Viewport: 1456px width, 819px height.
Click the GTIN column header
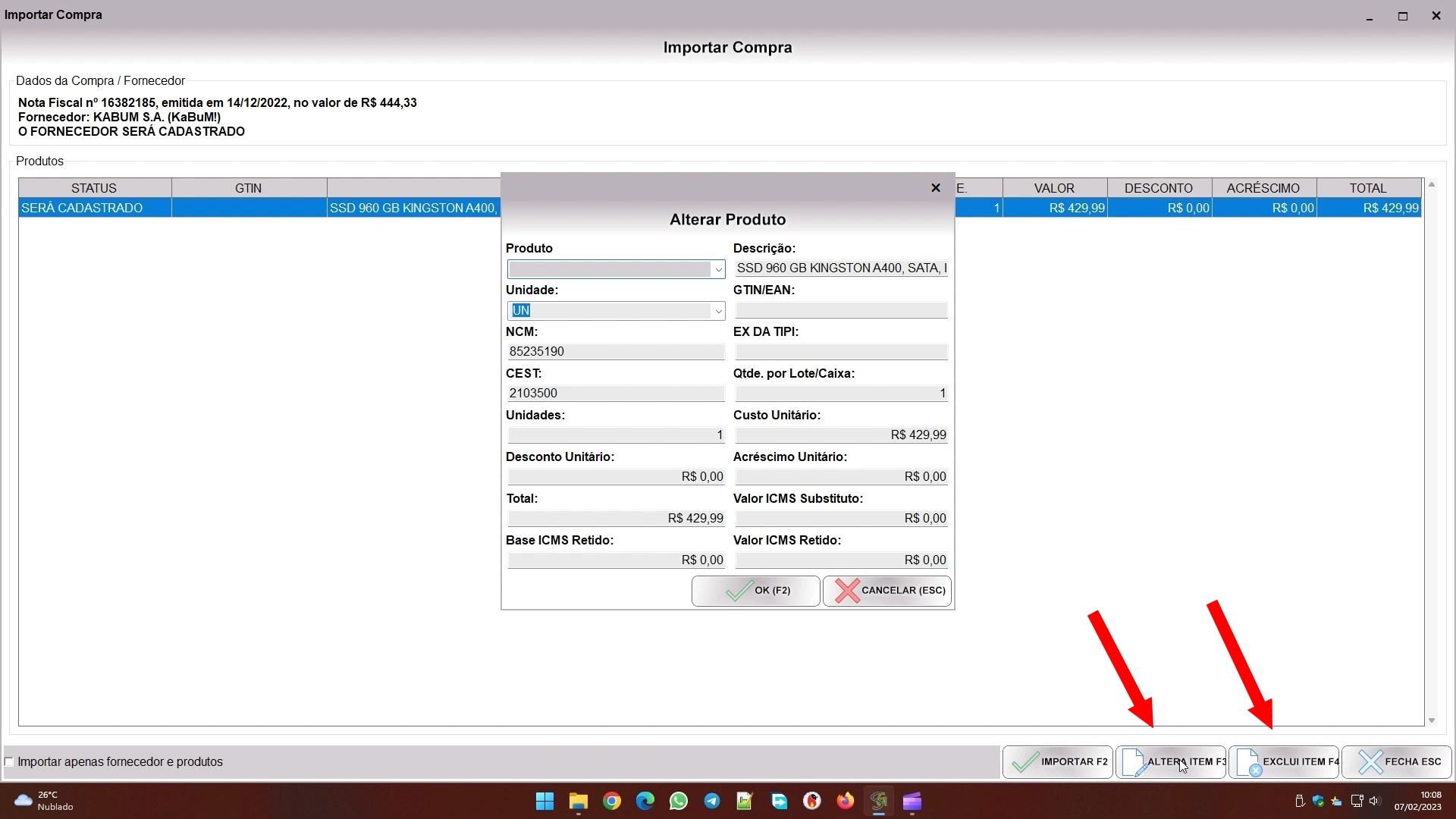249,188
